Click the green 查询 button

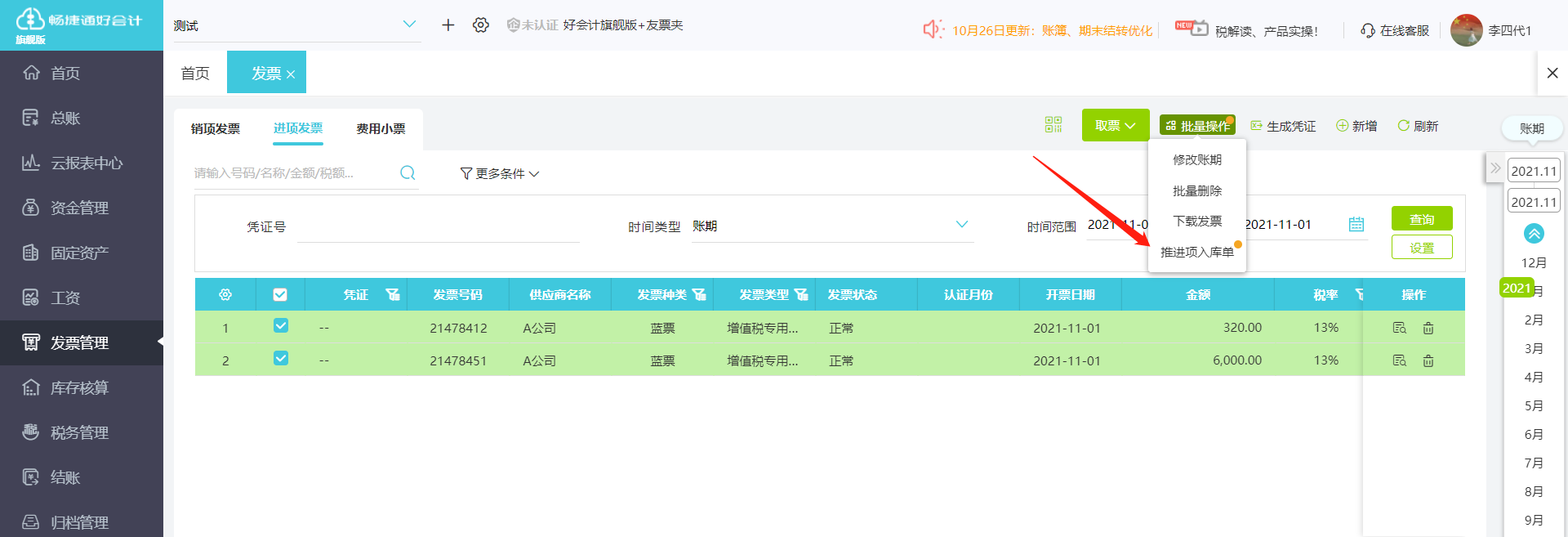click(x=1422, y=218)
